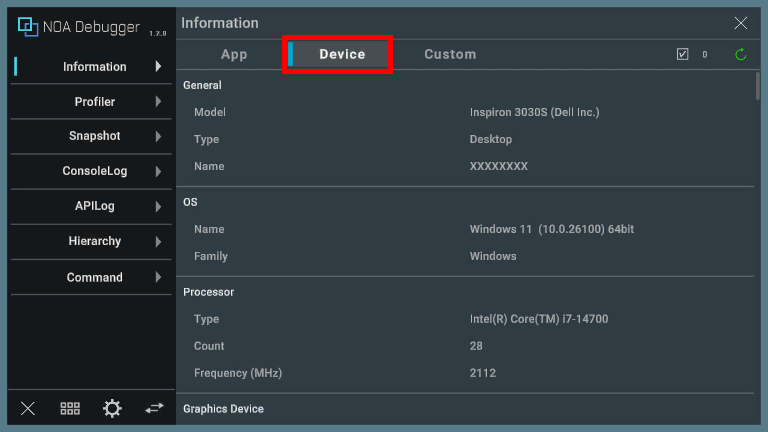Toggle the checkbox beside the refresh icon
The image size is (768, 432).
tap(683, 55)
